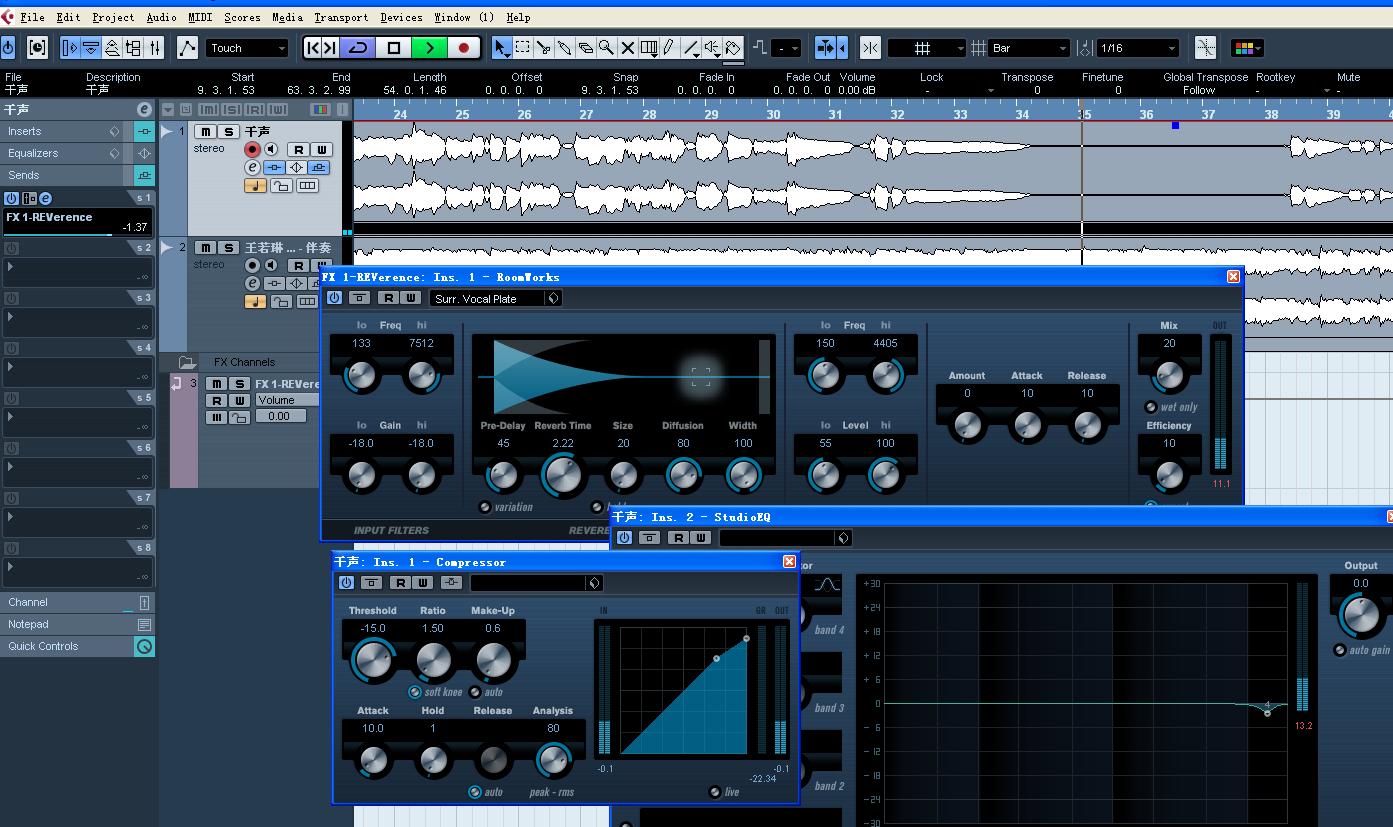Open the Transport menu

pyautogui.click(x=341, y=17)
